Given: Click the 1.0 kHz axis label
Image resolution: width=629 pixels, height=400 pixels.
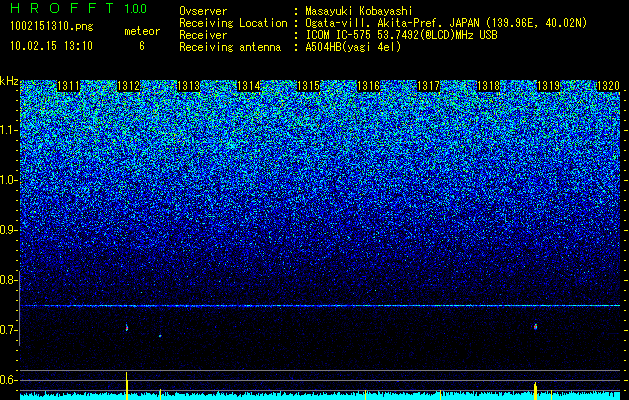Looking at the screenshot, I should (8, 181).
